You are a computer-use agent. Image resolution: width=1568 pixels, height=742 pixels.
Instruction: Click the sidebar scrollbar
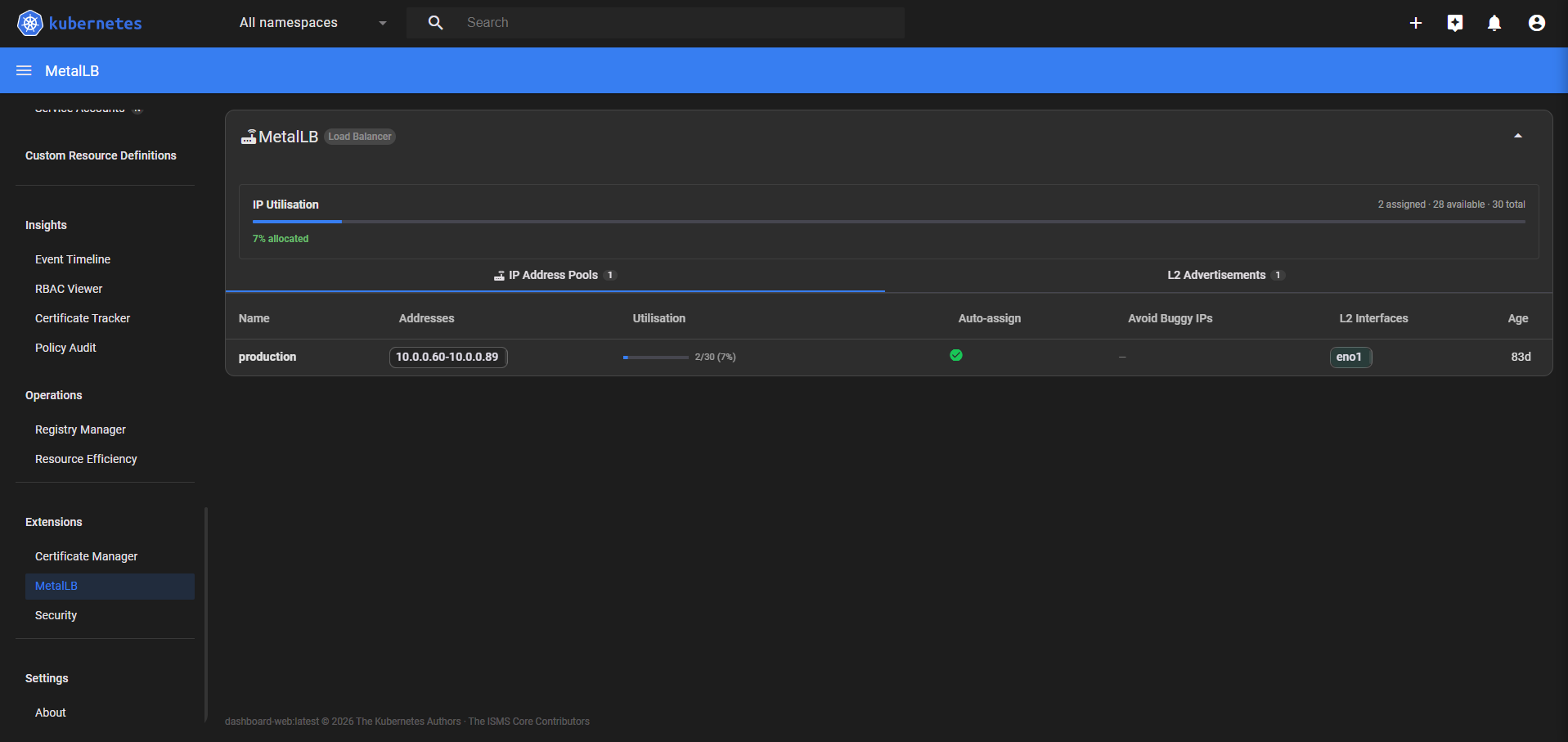click(x=206, y=614)
